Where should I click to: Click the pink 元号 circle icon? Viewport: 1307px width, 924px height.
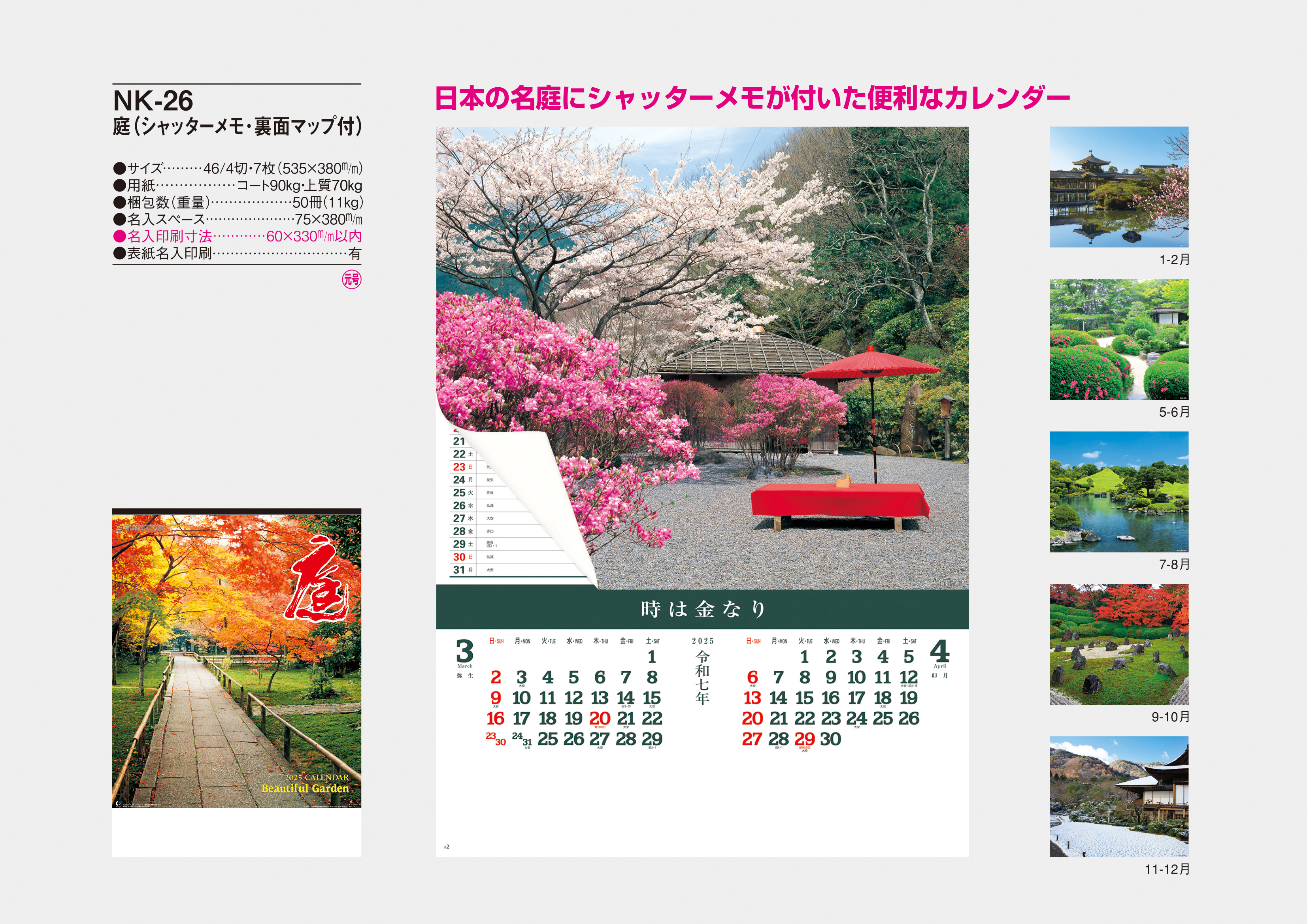coord(351,279)
